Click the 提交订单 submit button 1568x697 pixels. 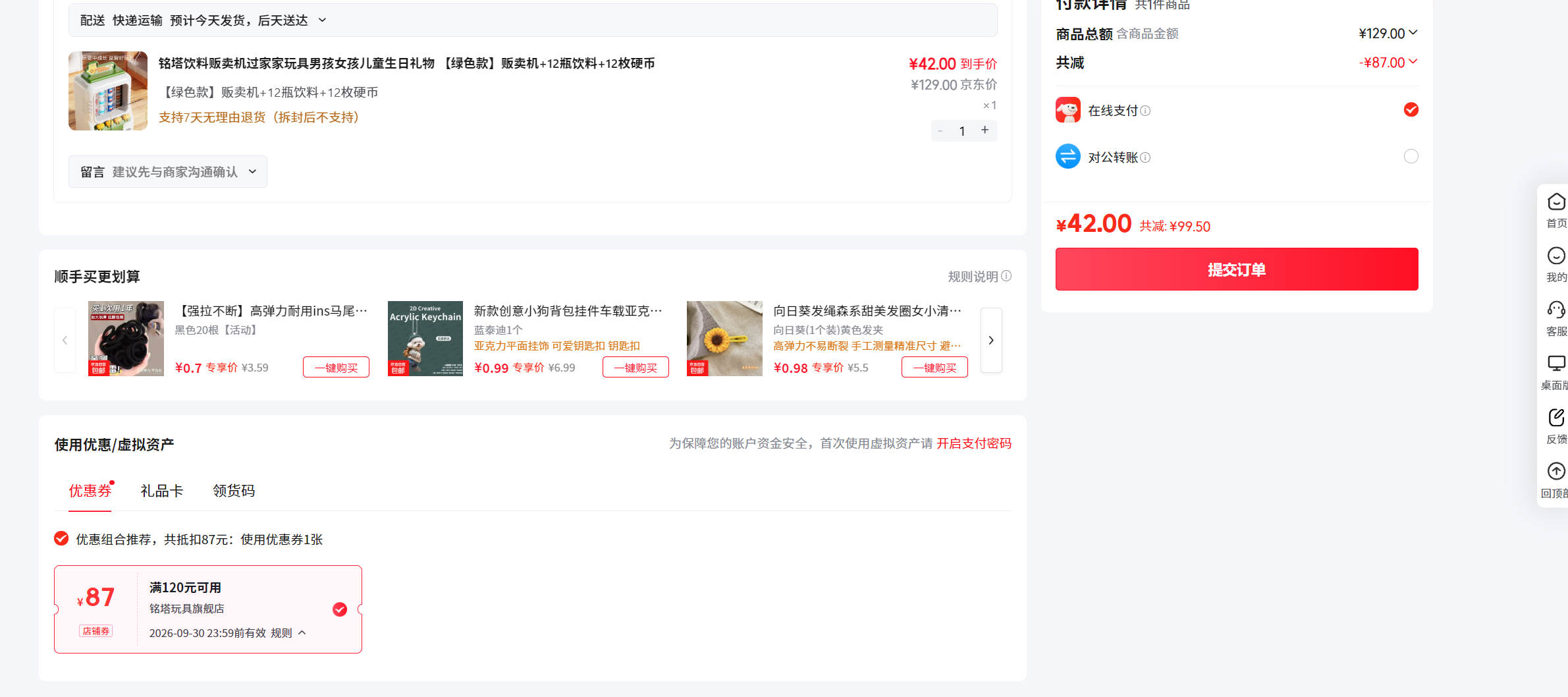(1237, 269)
